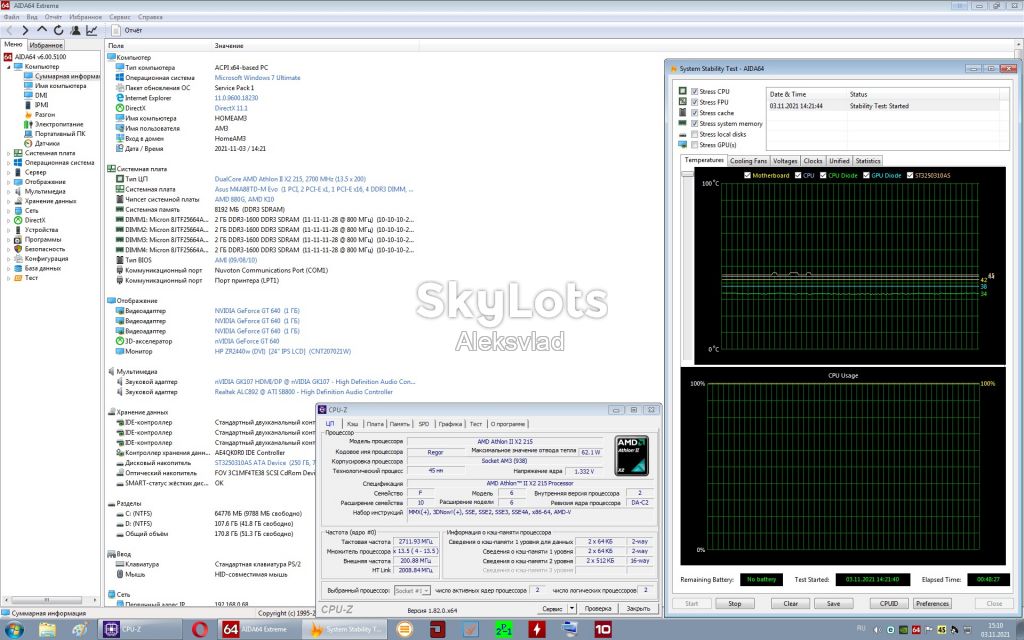This screenshot has height=640, width=1024.
Task: Open CPUID from the Stability Test
Action: (x=889, y=603)
